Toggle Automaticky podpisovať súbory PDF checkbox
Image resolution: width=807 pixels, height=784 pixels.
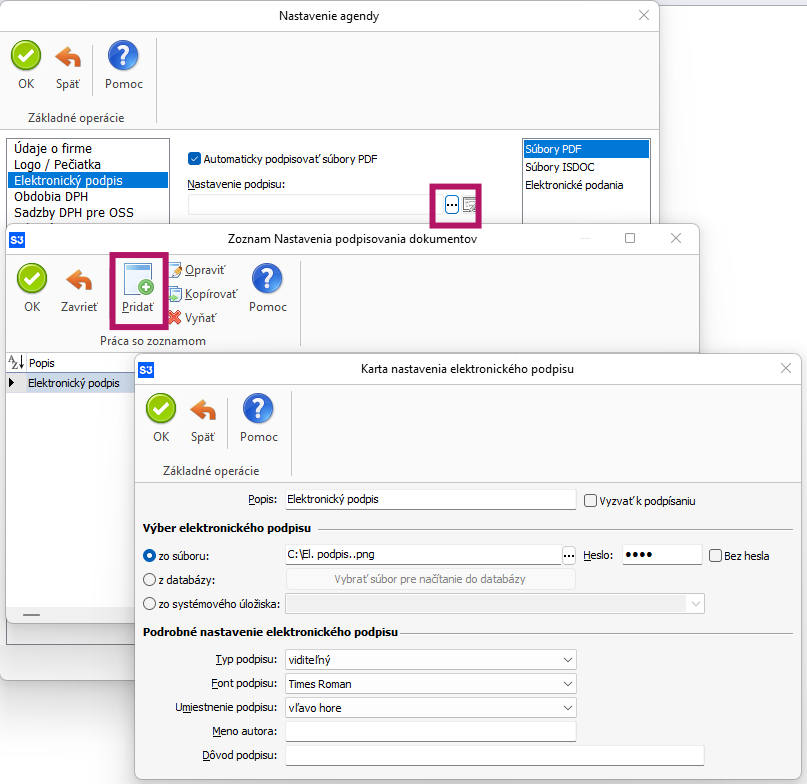click(x=195, y=158)
